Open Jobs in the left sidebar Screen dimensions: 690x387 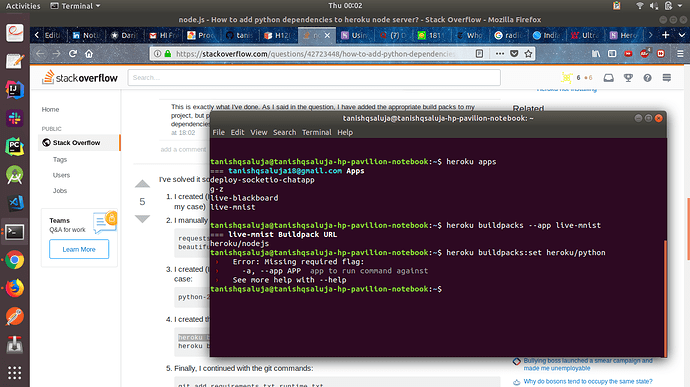click(x=60, y=191)
